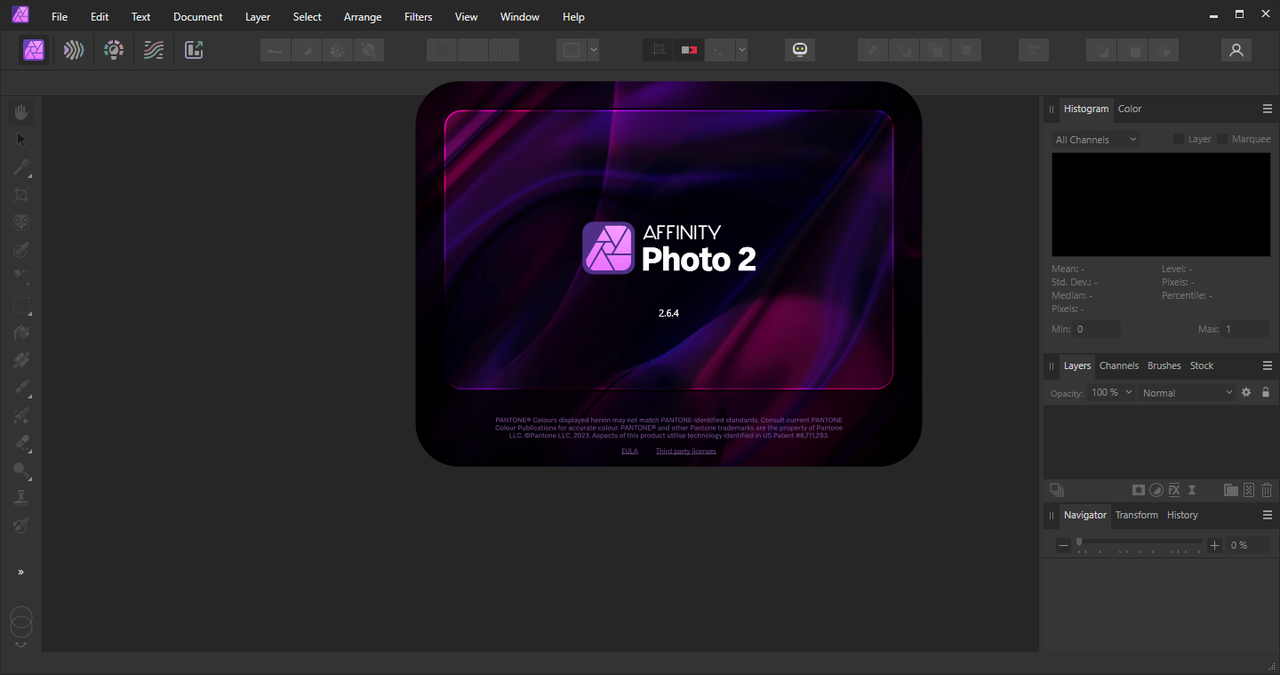Open the Third party licenses link
Image resolution: width=1280 pixels, height=675 pixels.
point(686,451)
